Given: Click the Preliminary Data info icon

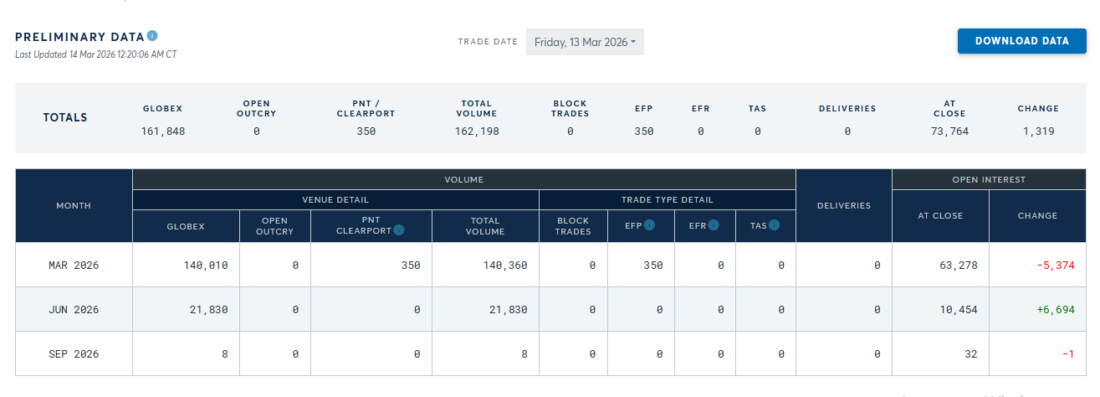Looking at the screenshot, I should tap(152, 36).
